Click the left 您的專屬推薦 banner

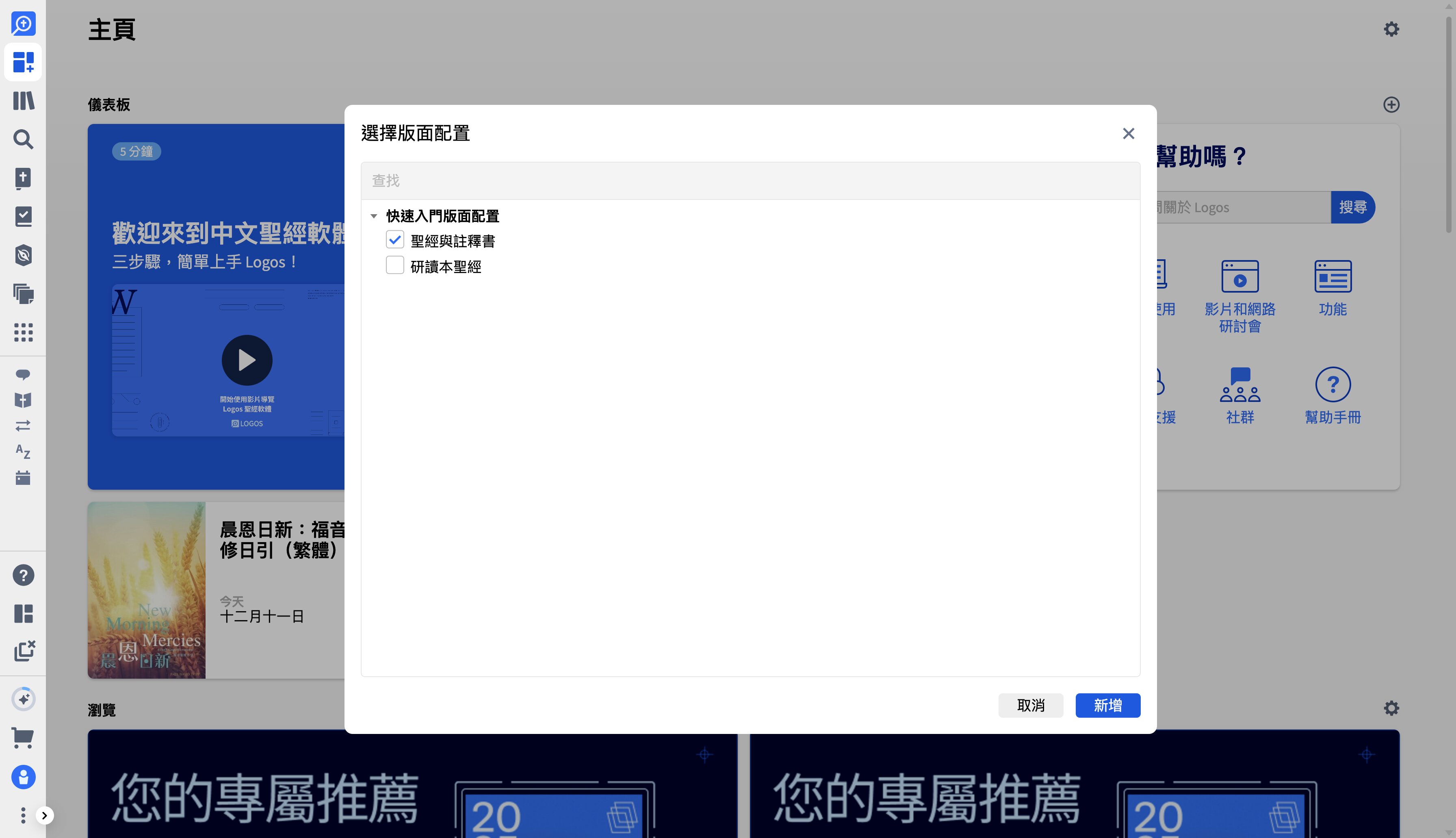tap(412, 784)
